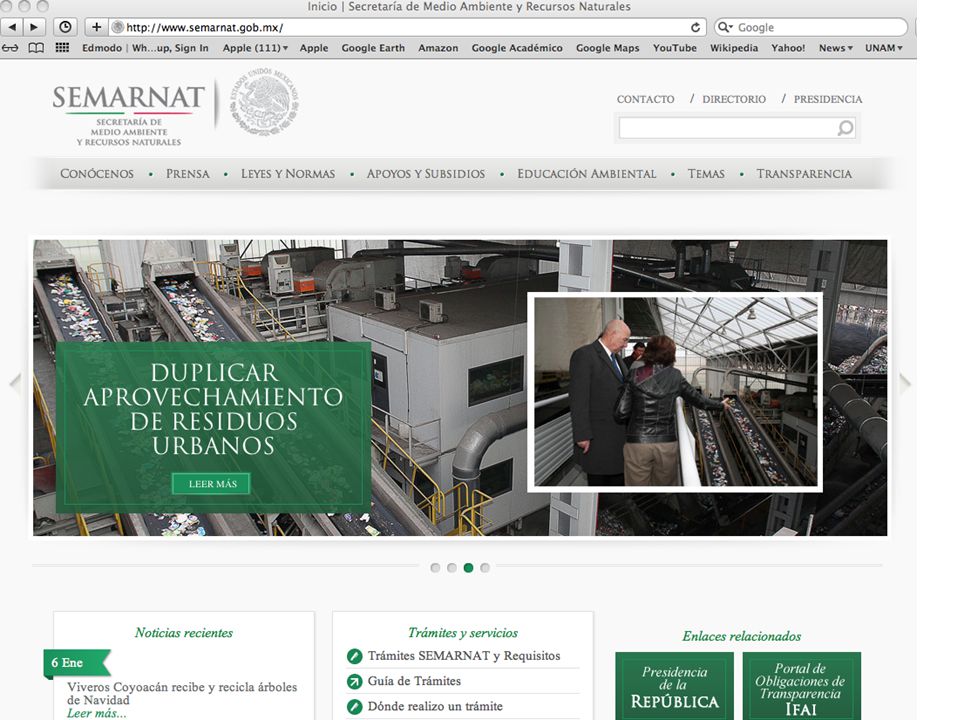Click arrow icon beside Guía de Trámites

coord(354,681)
